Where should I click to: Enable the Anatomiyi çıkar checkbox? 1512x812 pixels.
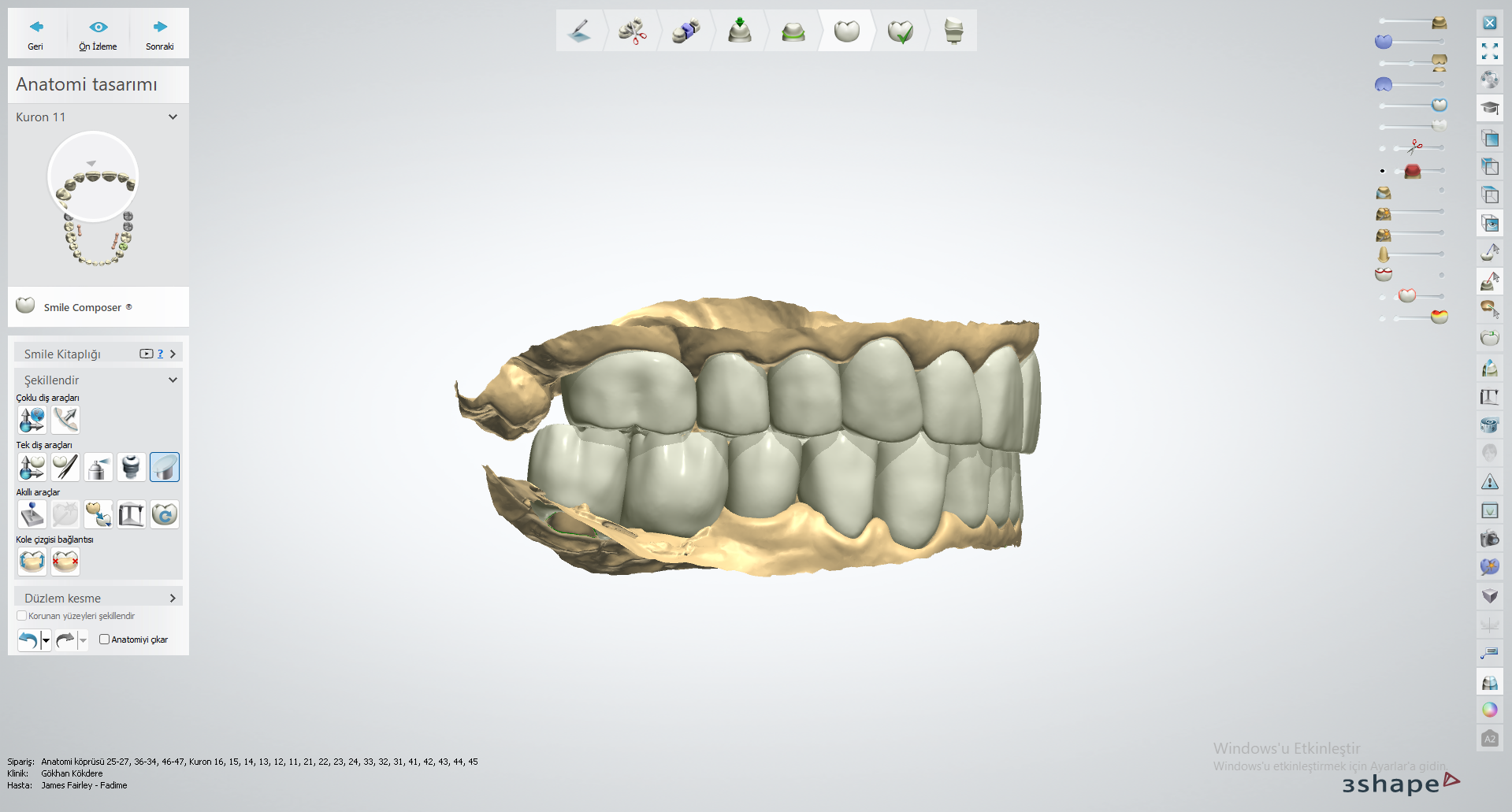point(104,640)
